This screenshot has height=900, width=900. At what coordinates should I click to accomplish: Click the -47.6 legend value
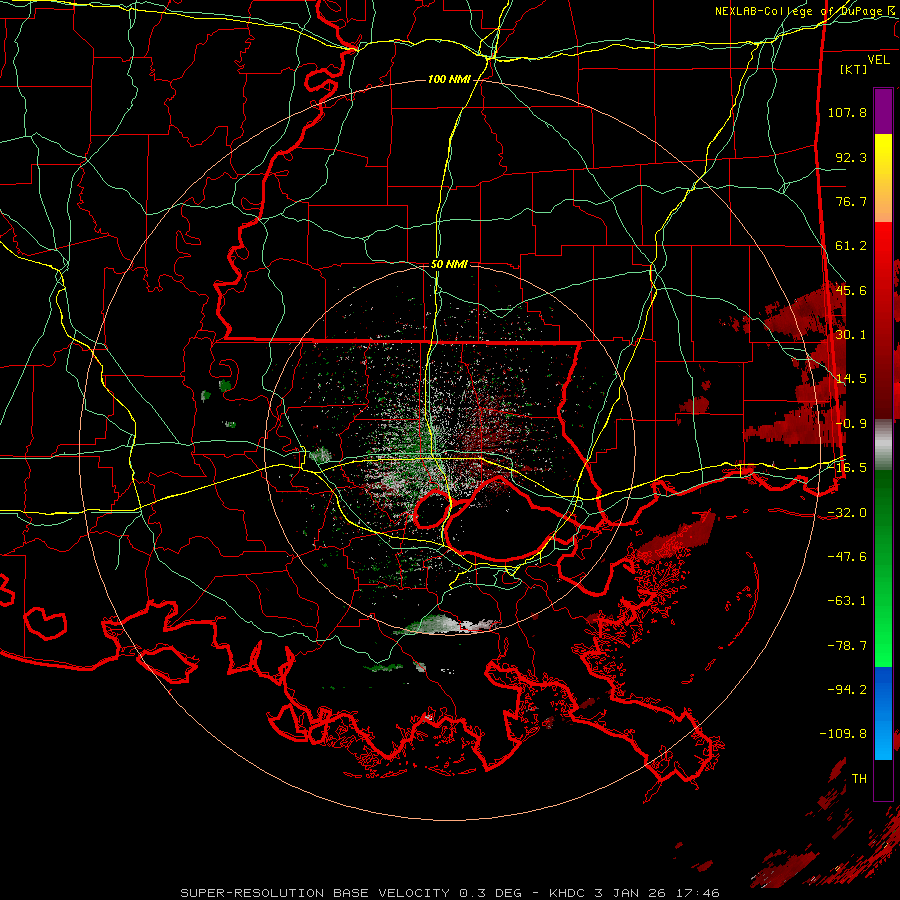pyautogui.click(x=847, y=557)
